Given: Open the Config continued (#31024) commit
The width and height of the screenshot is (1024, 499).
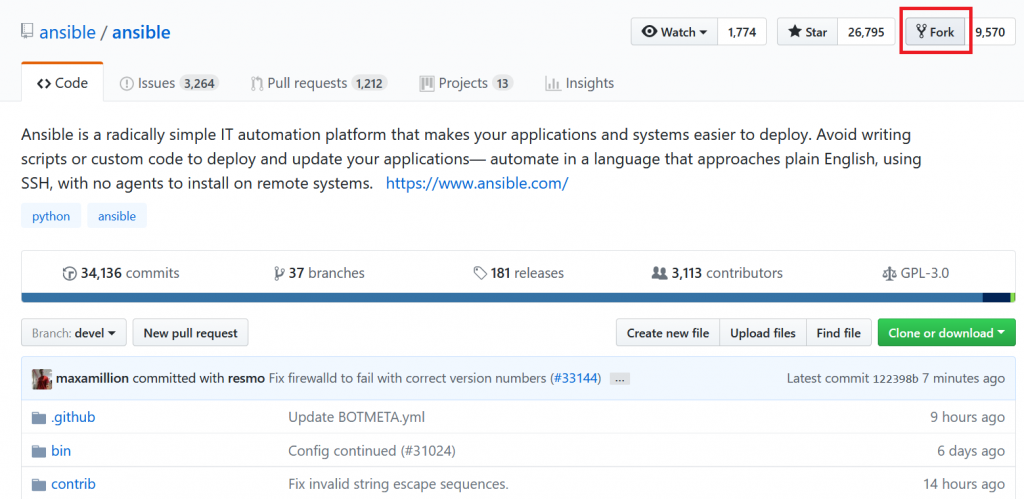Looking at the screenshot, I should [372, 451].
